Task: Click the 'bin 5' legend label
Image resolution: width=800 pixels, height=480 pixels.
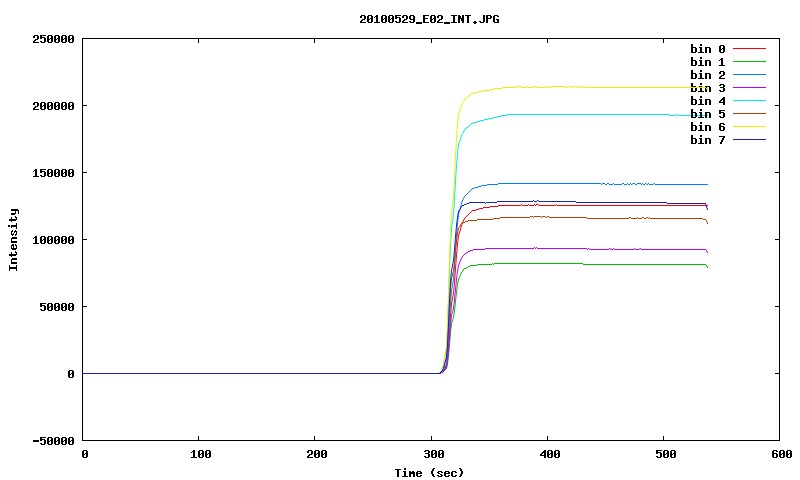Action: pyautogui.click(x=708, y=114)
